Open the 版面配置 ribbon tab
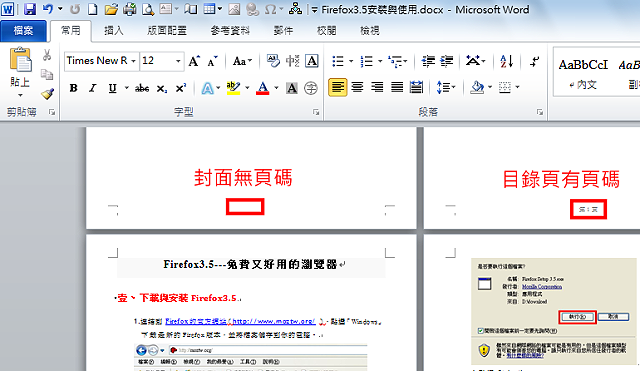Image resolution: width=640 pixels, height=371 pixels. click(167, 31)
